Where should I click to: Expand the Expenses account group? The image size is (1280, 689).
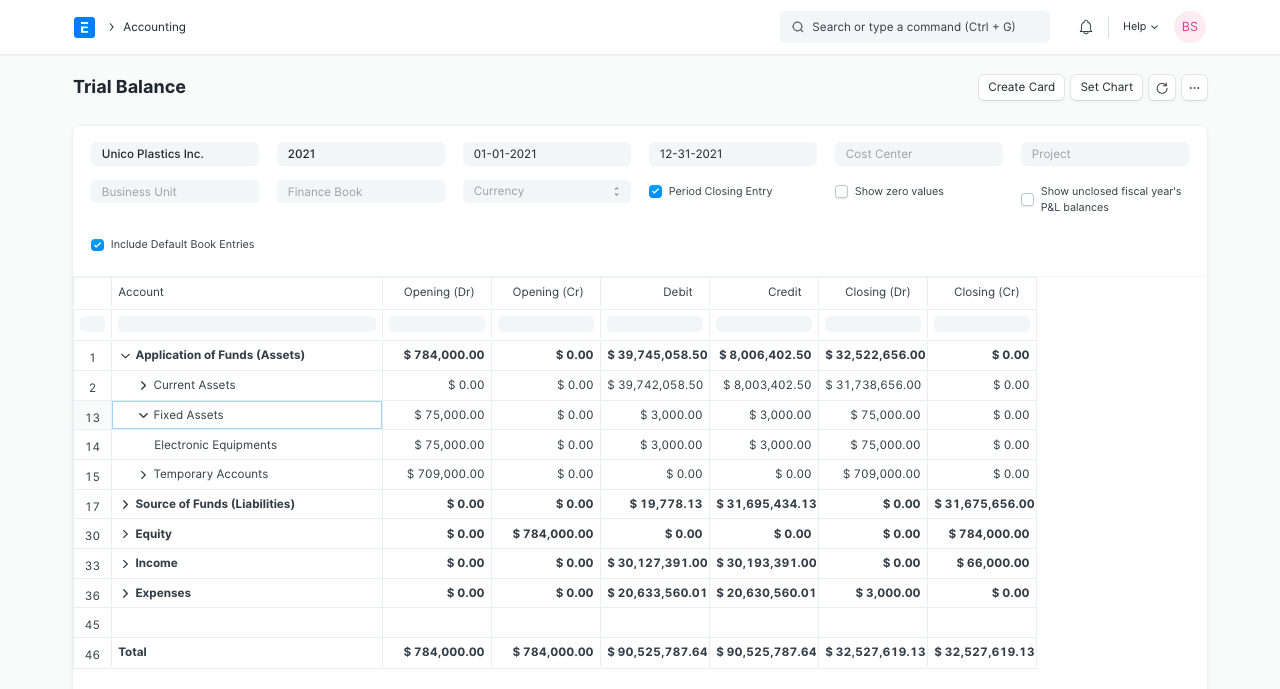[x=125, y=592]
